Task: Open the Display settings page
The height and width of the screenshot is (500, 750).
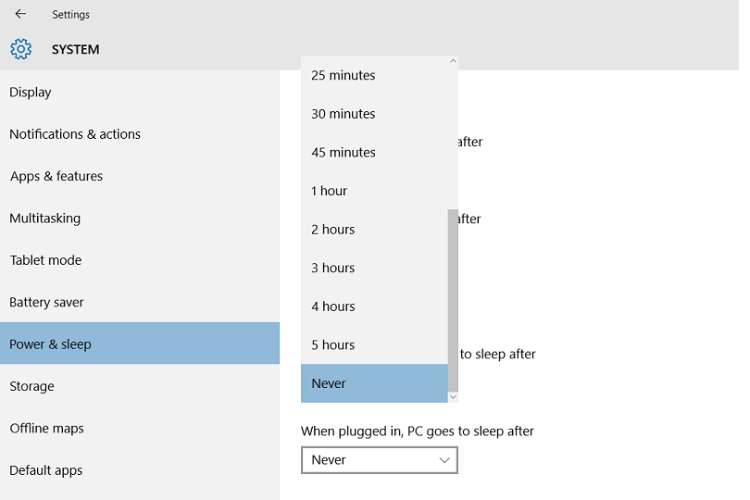Action: pyautogui.click(x=140, y=92)
